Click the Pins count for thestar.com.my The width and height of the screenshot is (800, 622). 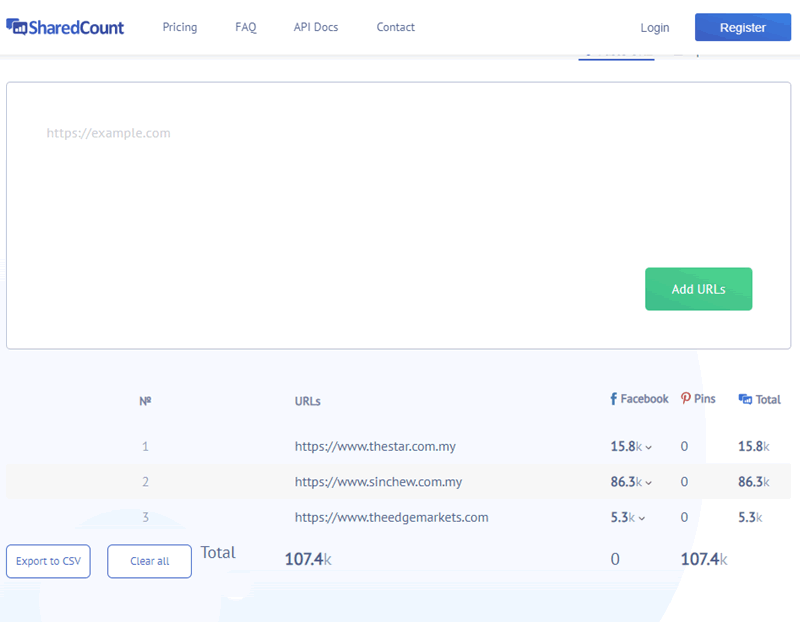coord(684,446)
